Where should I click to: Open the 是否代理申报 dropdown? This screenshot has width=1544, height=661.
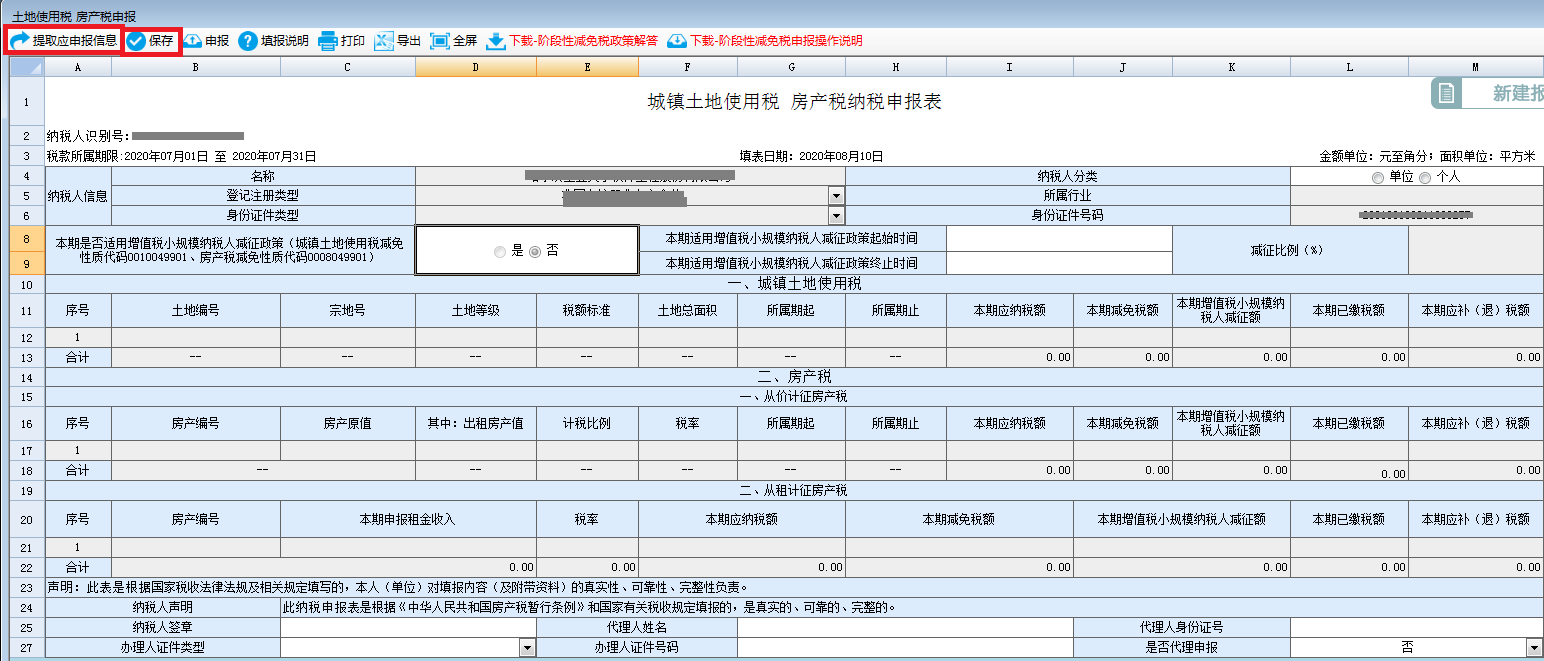pyautogui.click(x=1534, y=648)
